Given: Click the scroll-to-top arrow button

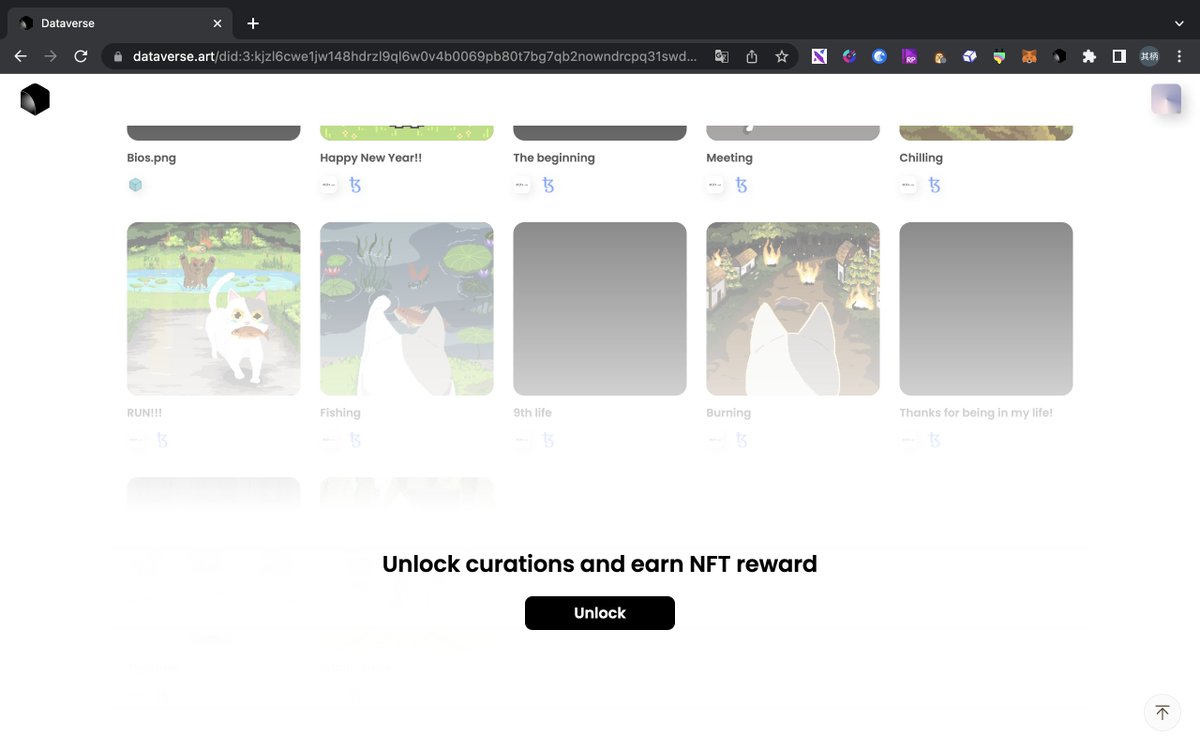Looking at the screenshot, I should point(1162,712).
